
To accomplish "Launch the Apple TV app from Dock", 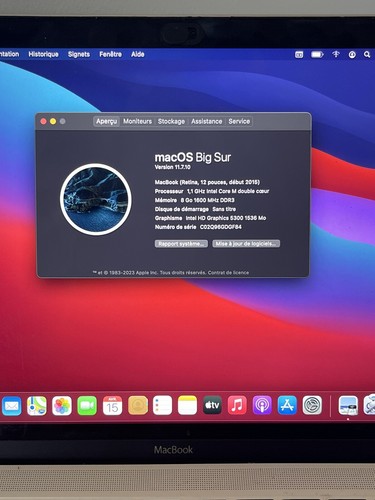I will click(212, 406).
